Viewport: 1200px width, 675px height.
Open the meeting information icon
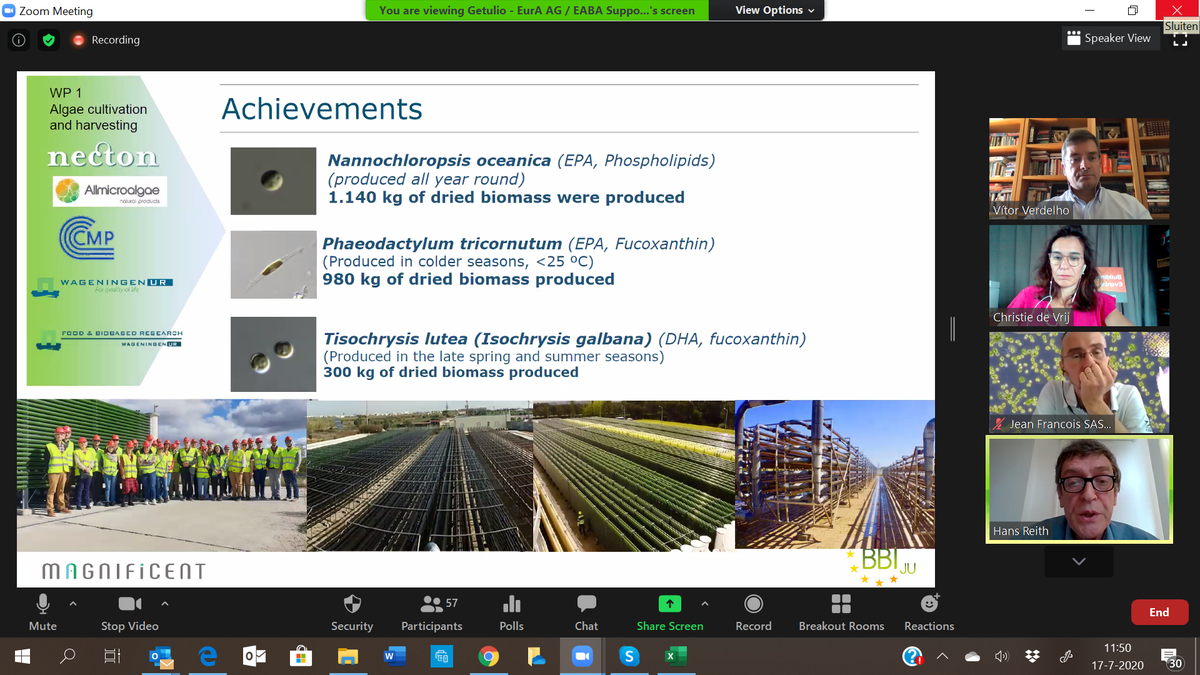(18, 40)
